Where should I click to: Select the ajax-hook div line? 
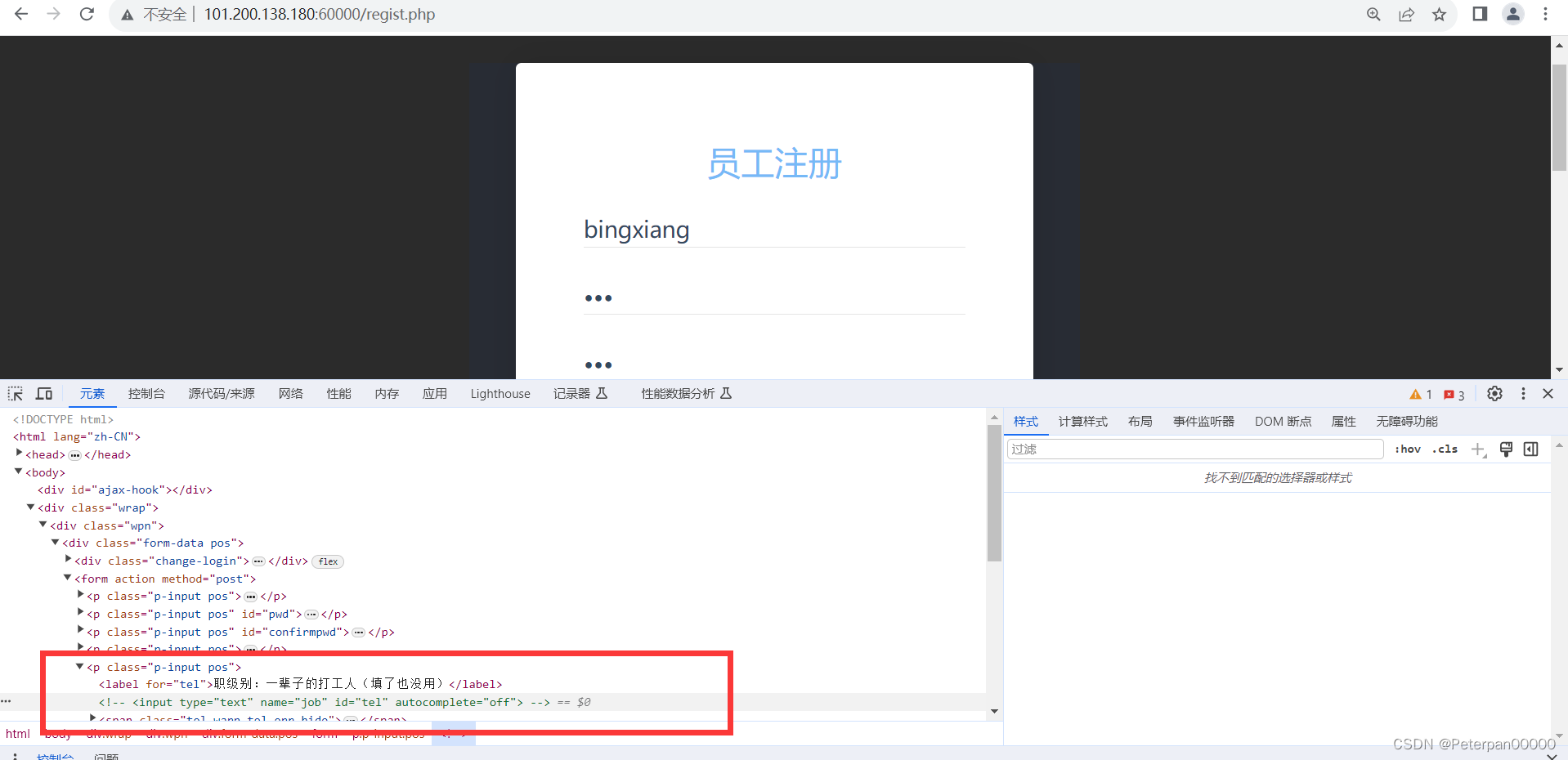[x=125, y=490]
